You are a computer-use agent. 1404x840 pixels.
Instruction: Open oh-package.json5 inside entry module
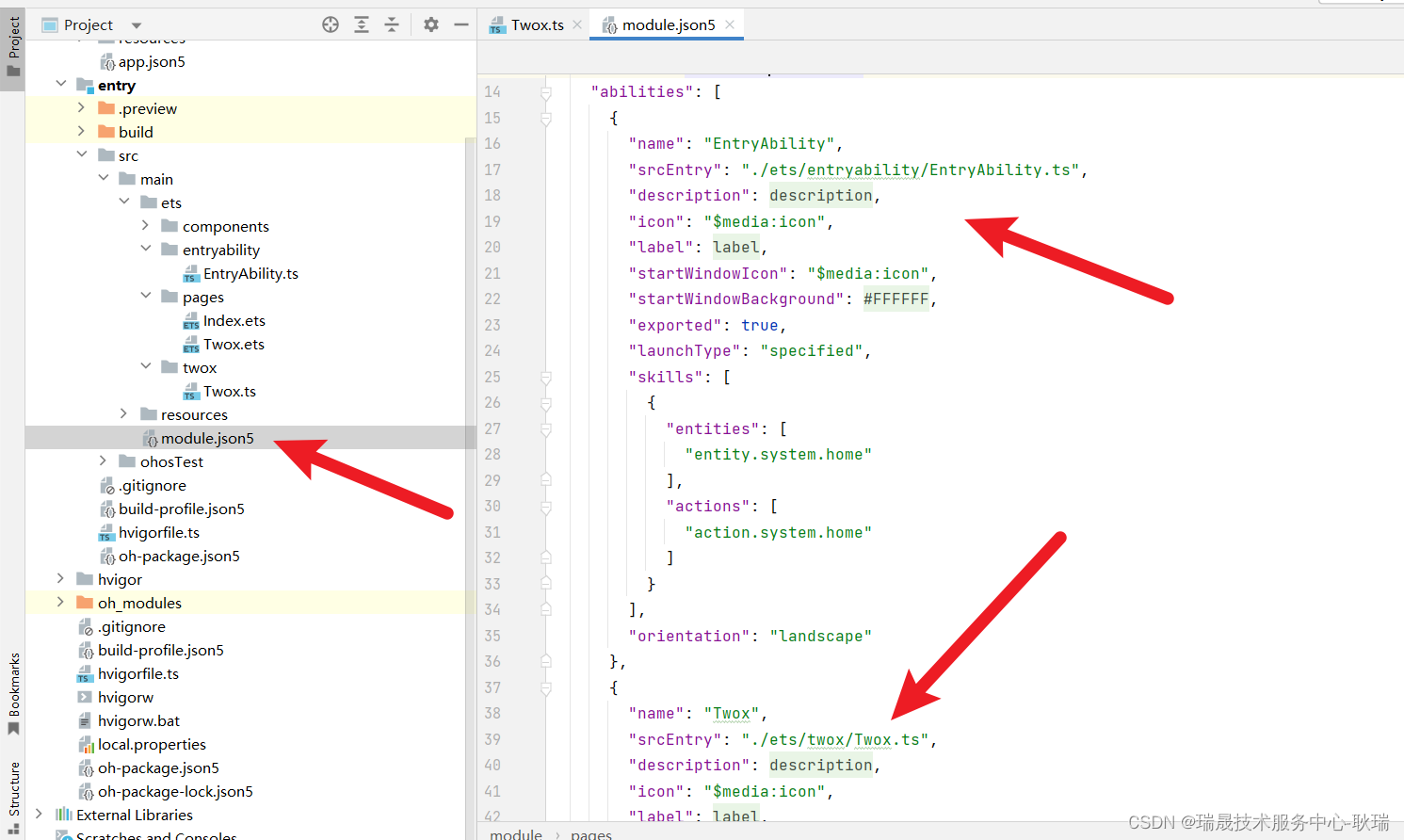point(179,557)
